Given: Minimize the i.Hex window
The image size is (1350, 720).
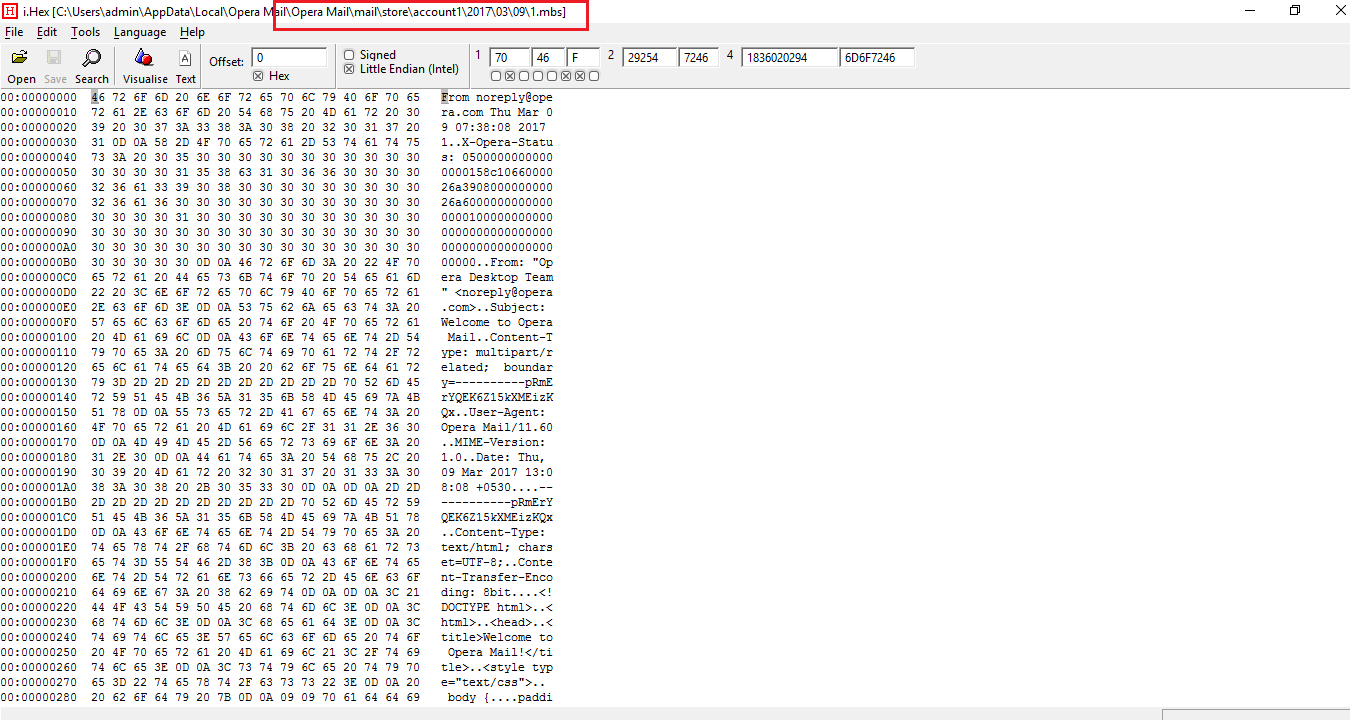Looking at the screenshot, I should (1250, 10).
